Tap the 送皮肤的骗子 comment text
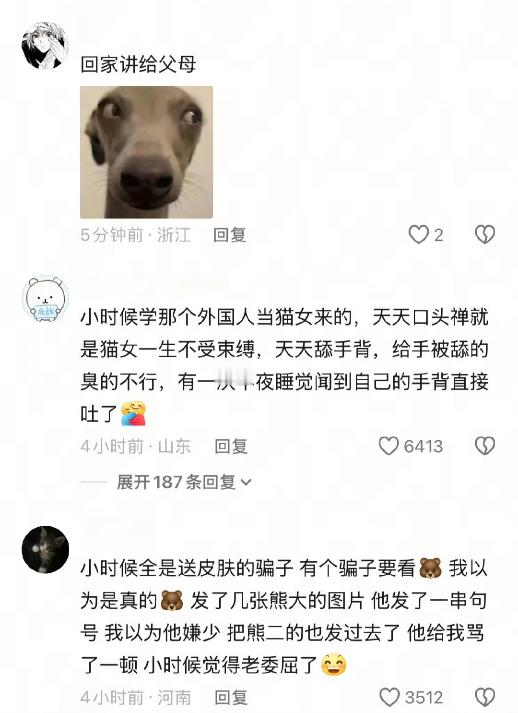Image resolution: width=518 pixels, height=713 pixels. [284, 617]
